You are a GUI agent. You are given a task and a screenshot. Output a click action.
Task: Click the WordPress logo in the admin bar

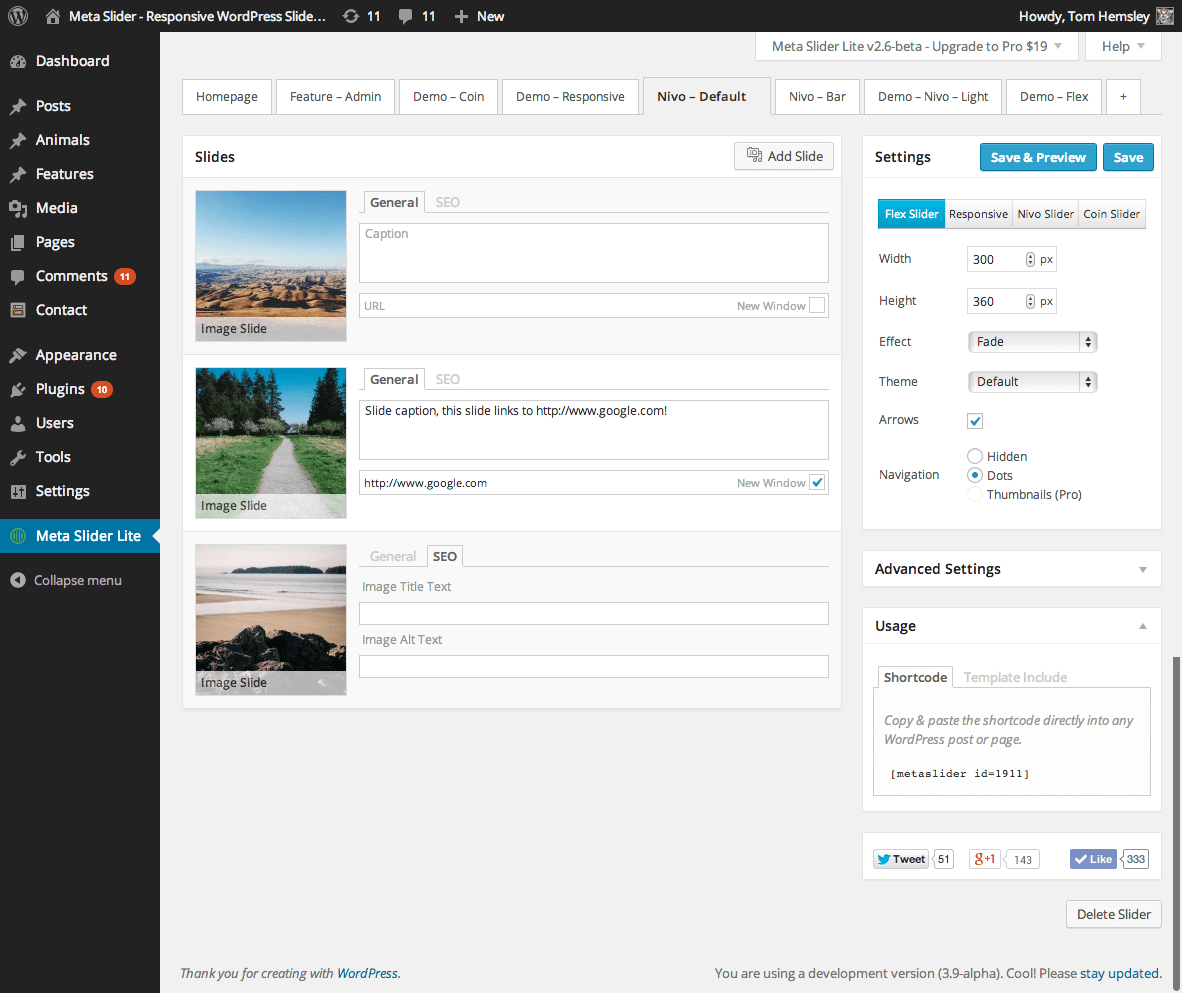click(x=18, y=16)
